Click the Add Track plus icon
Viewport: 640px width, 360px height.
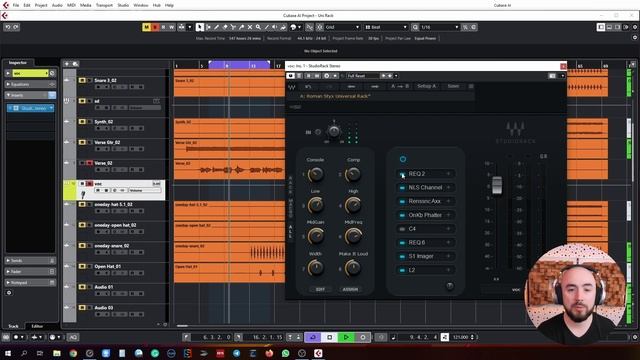point(67,64)
